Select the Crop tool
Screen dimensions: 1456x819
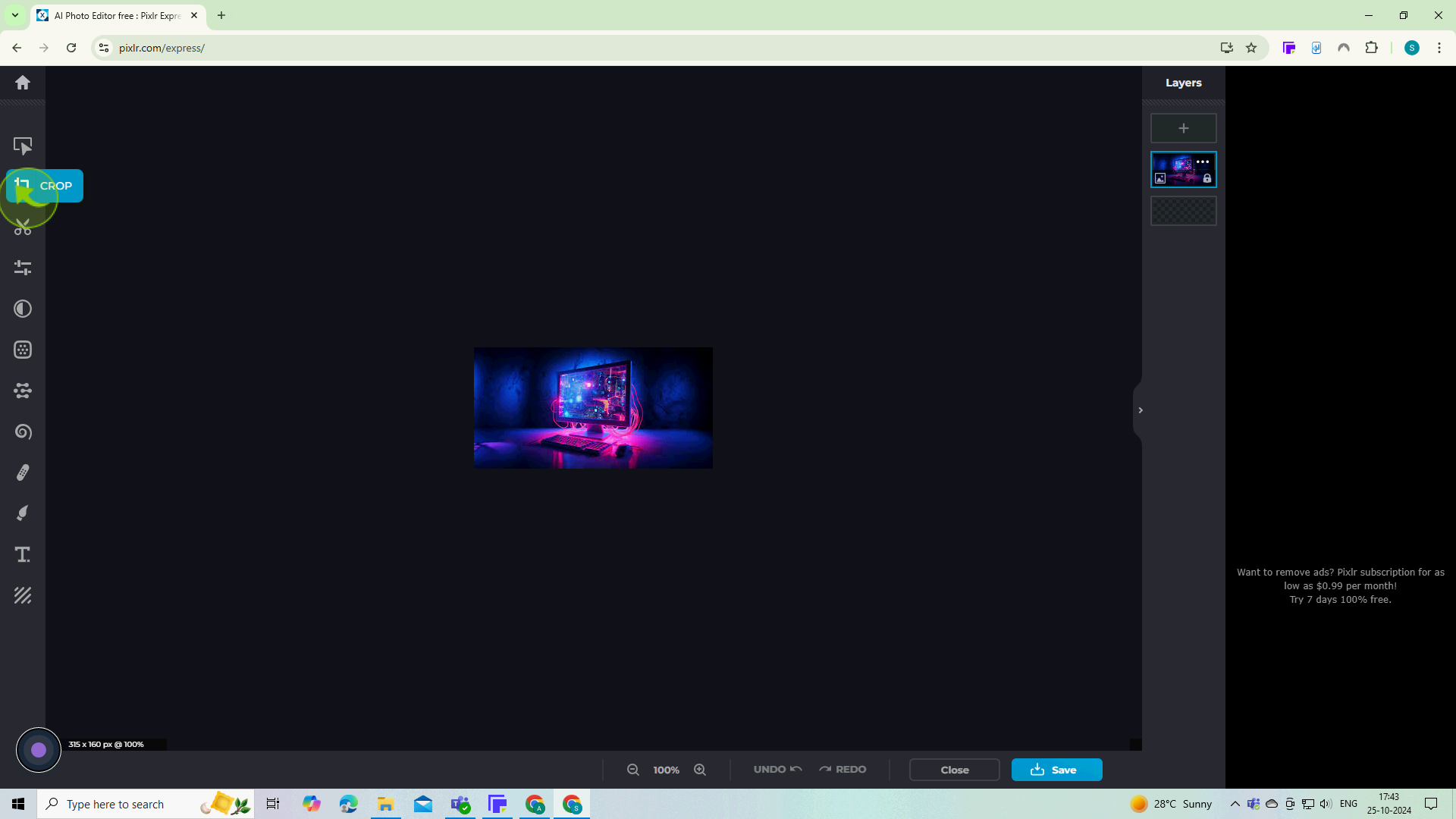pyautogui.click(x=44, y=186)
